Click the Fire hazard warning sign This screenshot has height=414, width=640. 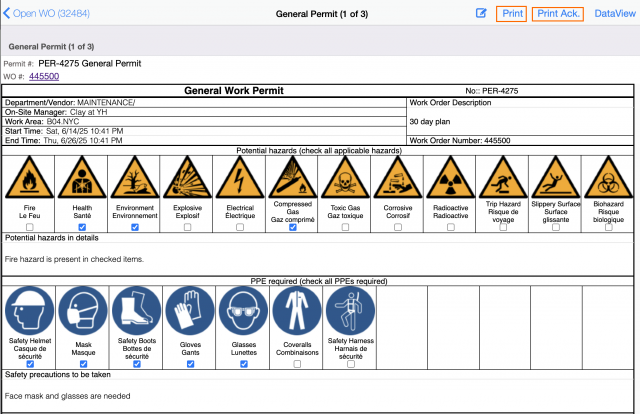(x=29, y=177)
